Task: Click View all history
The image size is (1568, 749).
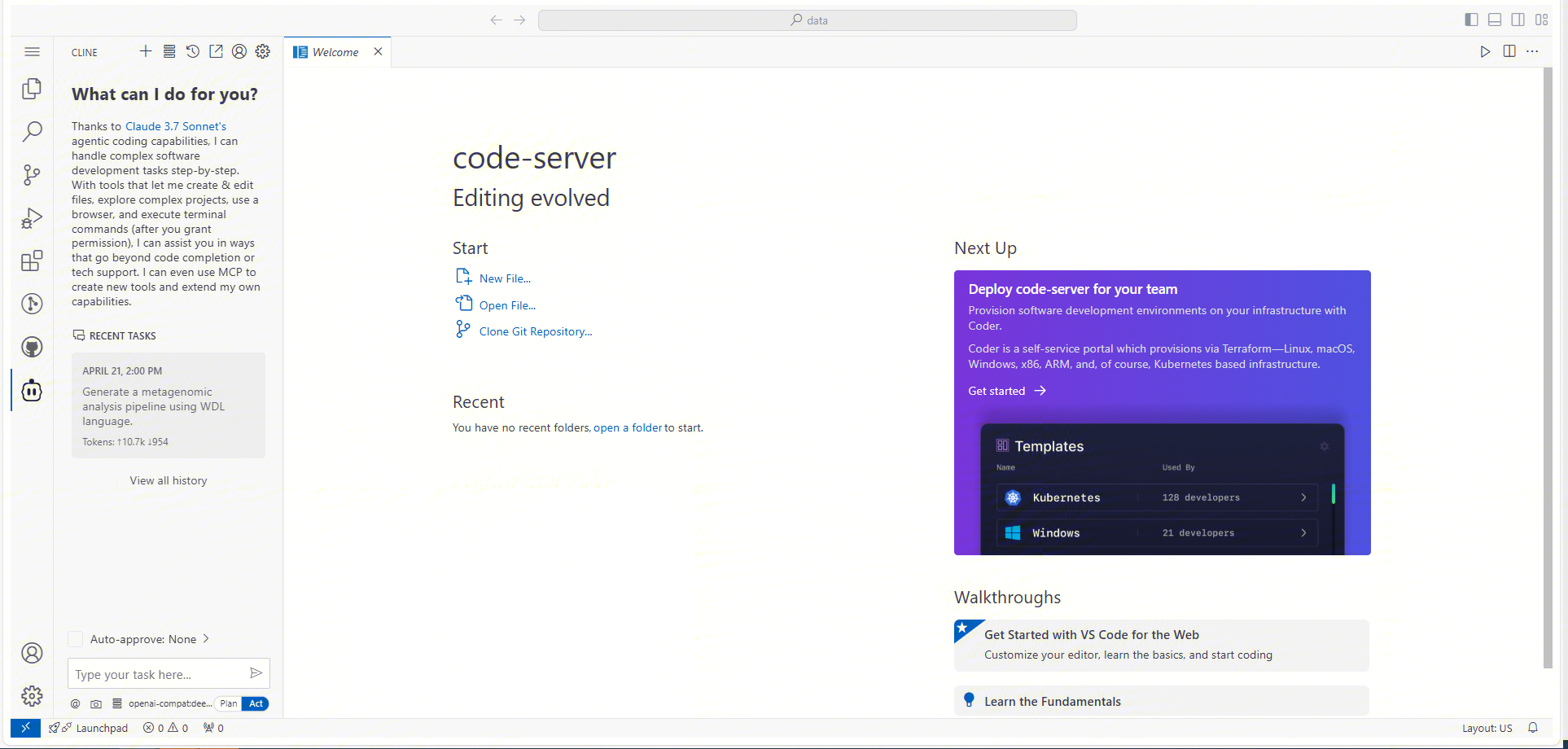Action: click(x=169, y=481)
